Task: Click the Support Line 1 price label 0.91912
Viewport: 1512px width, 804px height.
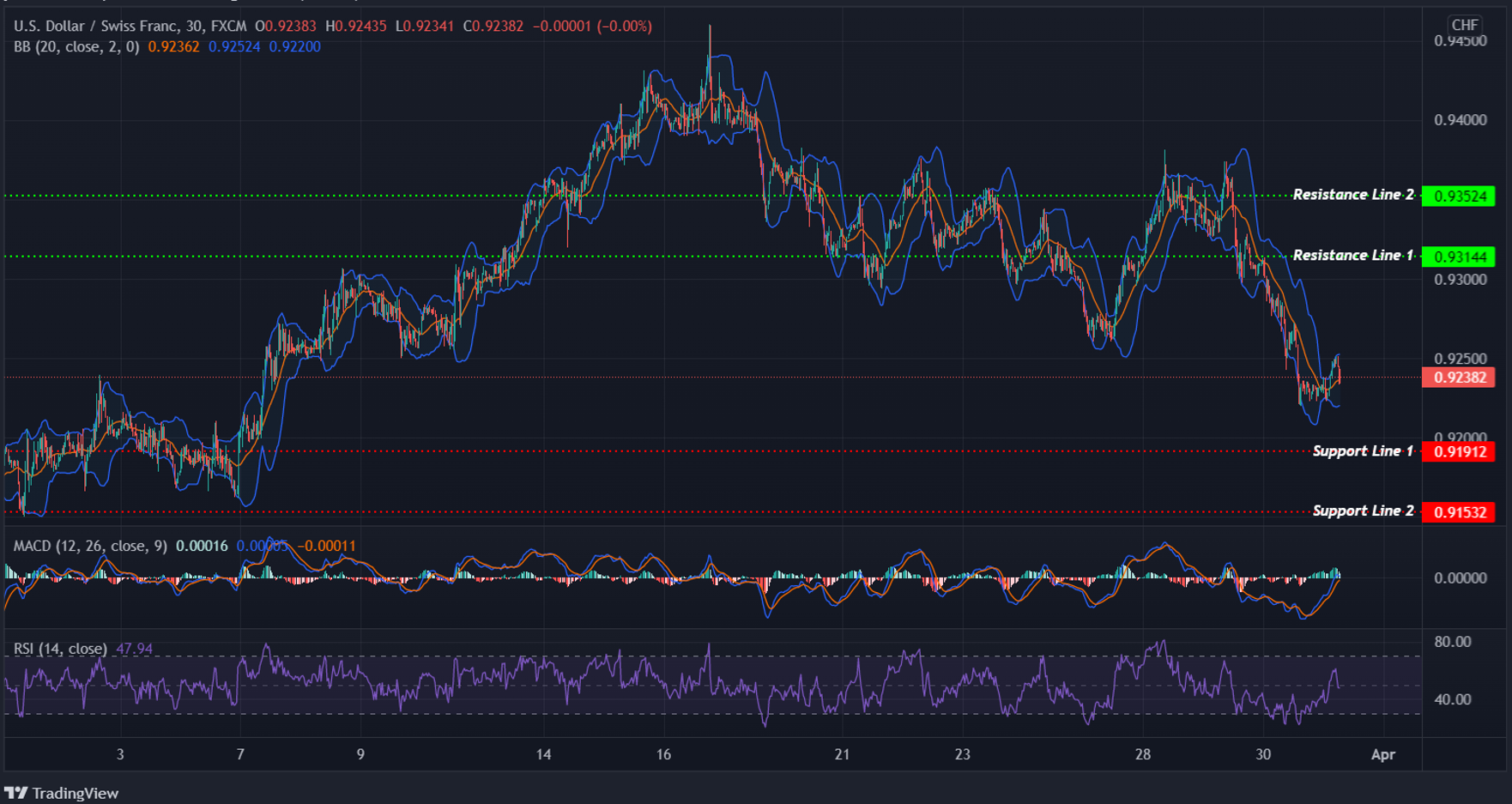Action: (1461, 451)
